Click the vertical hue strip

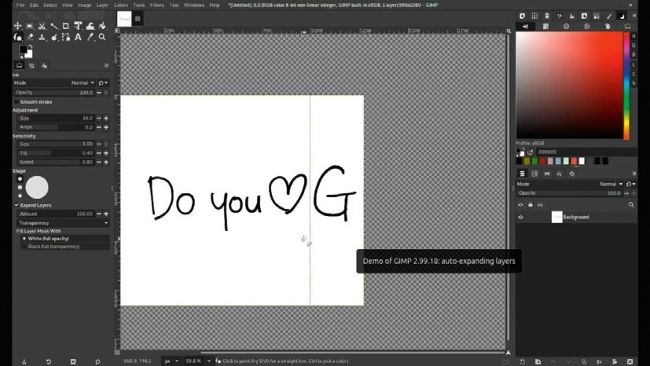coord(627,86)
